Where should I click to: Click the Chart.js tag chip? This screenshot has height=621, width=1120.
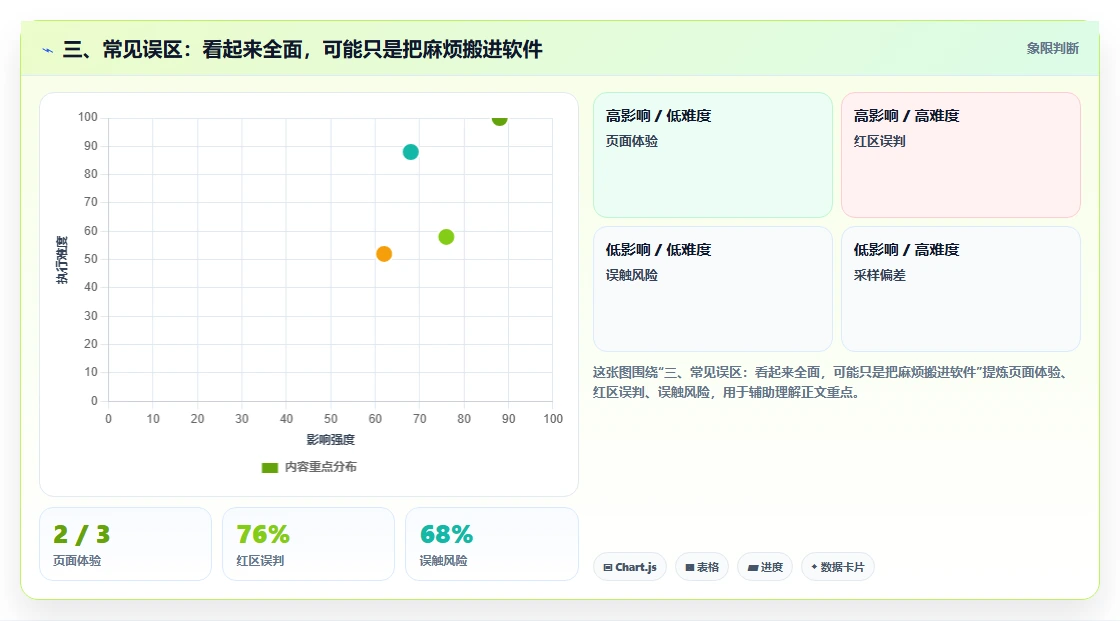630,567
